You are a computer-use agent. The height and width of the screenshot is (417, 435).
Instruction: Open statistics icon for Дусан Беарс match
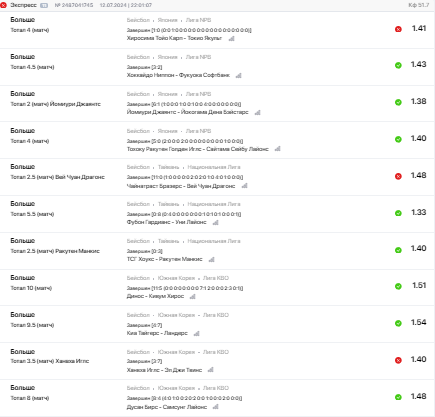216,407
